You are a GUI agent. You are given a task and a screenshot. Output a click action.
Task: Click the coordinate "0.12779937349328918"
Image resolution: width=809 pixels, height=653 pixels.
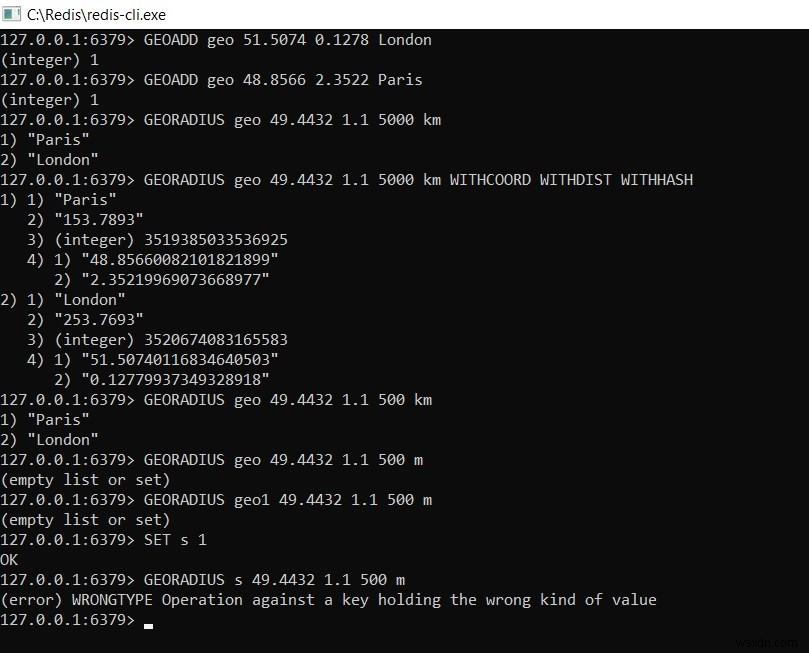[x=175, y=380]
